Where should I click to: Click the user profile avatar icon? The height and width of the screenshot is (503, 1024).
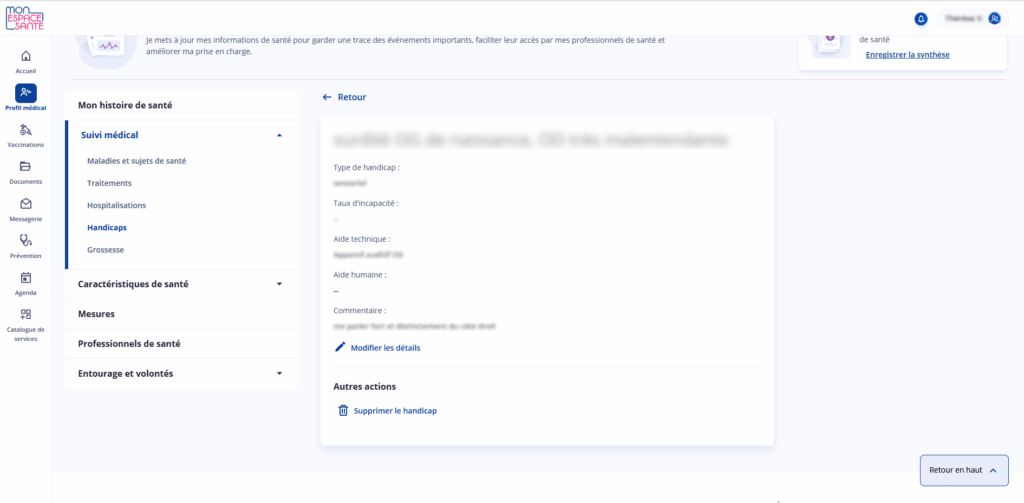994,18
